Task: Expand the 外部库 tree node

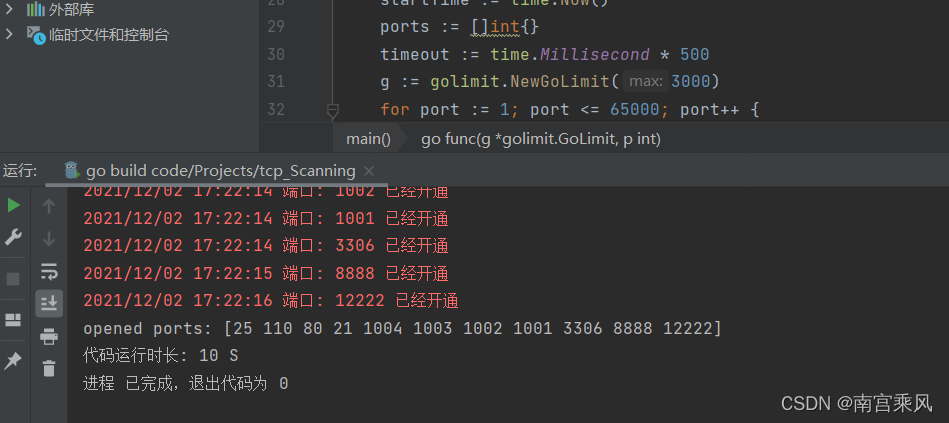Action: [x=8, y=9]
